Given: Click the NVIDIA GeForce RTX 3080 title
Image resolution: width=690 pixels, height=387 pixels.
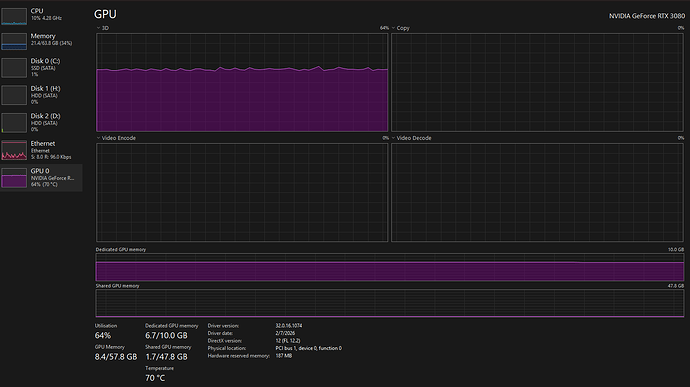Looking at the screenshot, I should [647, 16].
